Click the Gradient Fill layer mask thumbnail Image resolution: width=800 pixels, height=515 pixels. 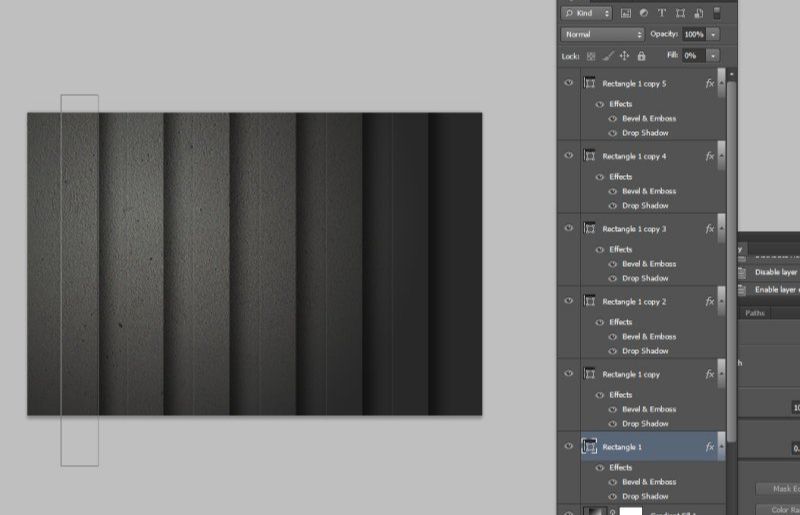pos(631,511)
